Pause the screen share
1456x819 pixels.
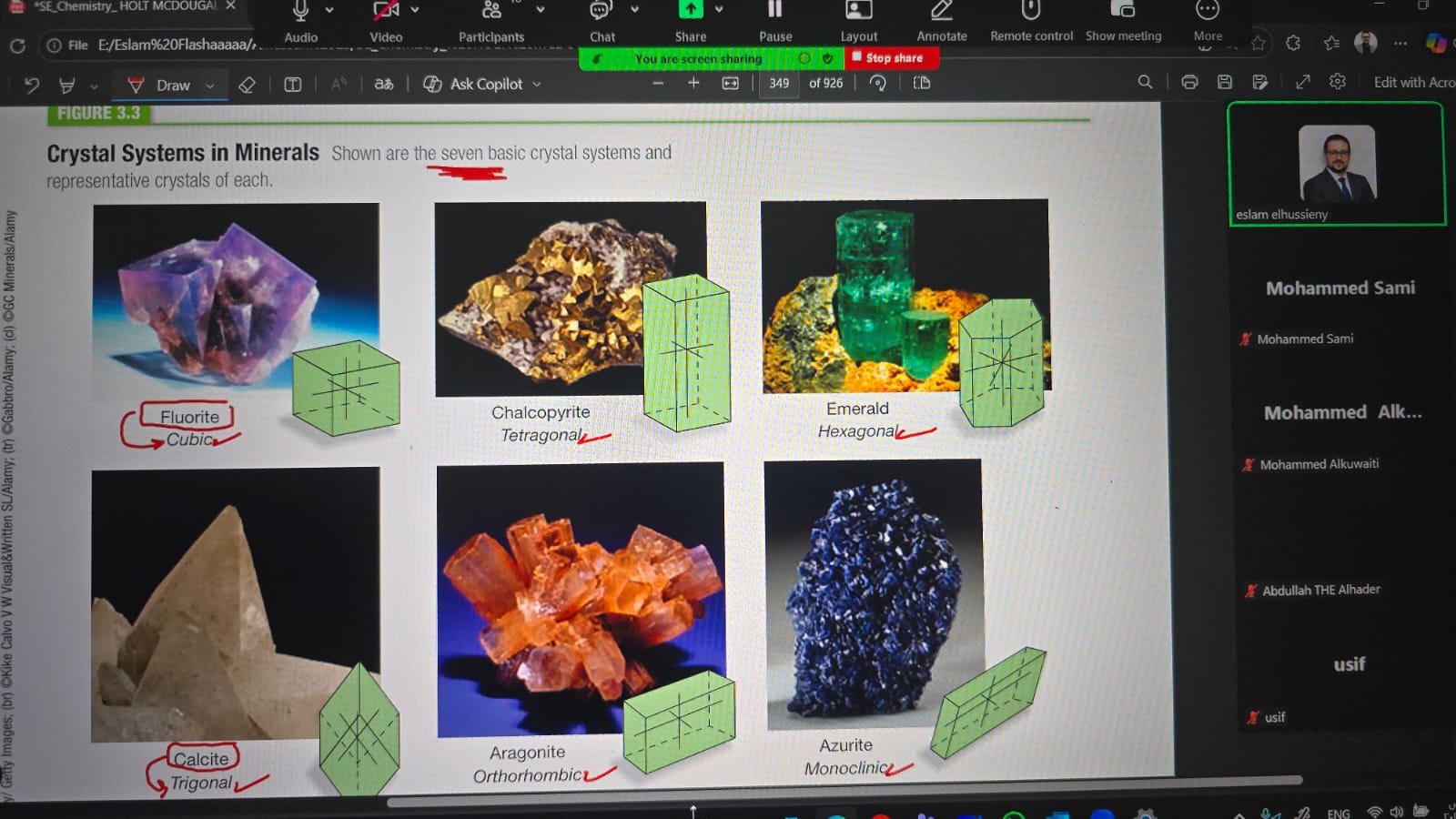775,13
